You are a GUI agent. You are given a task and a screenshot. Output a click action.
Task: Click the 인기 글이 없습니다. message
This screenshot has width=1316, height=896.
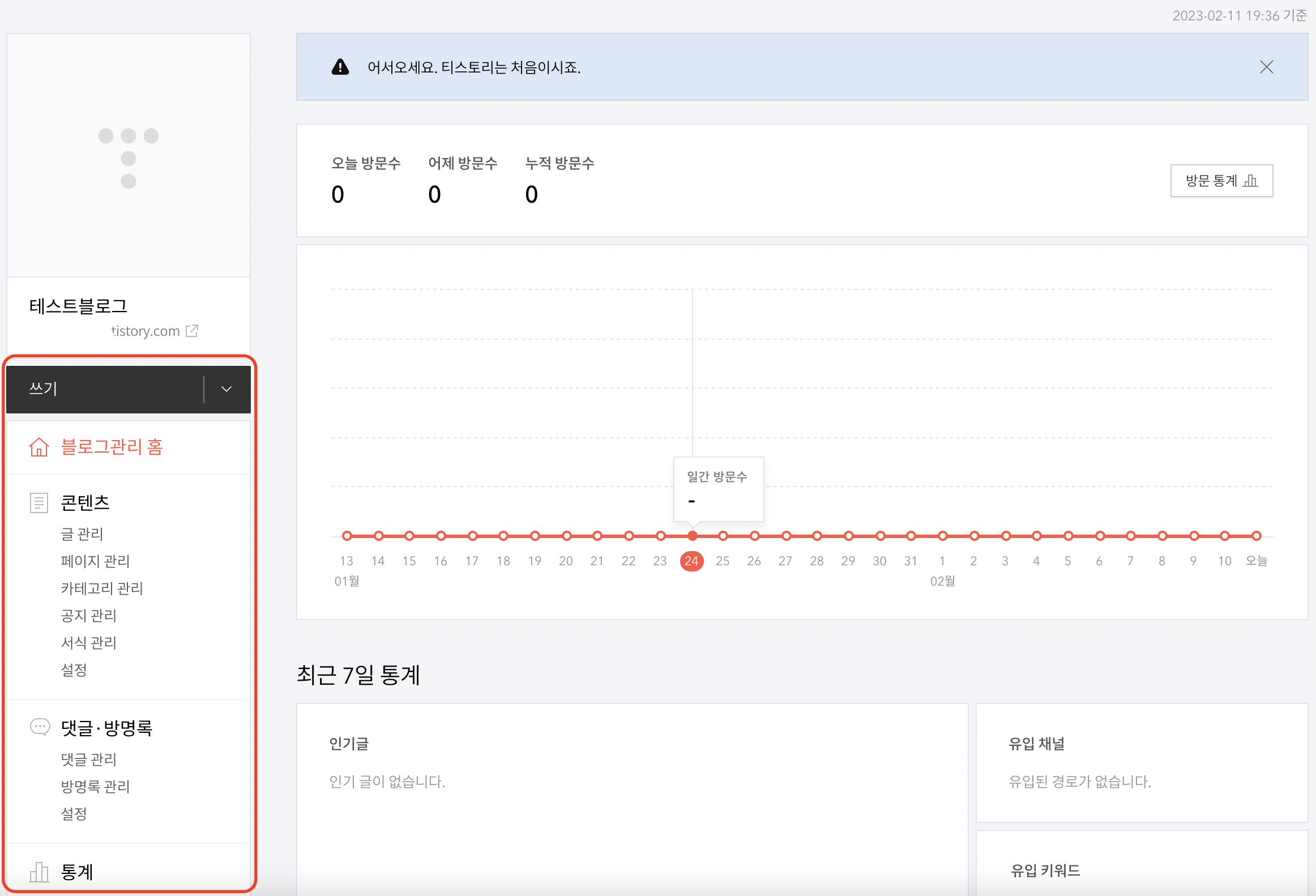point(387,782)
